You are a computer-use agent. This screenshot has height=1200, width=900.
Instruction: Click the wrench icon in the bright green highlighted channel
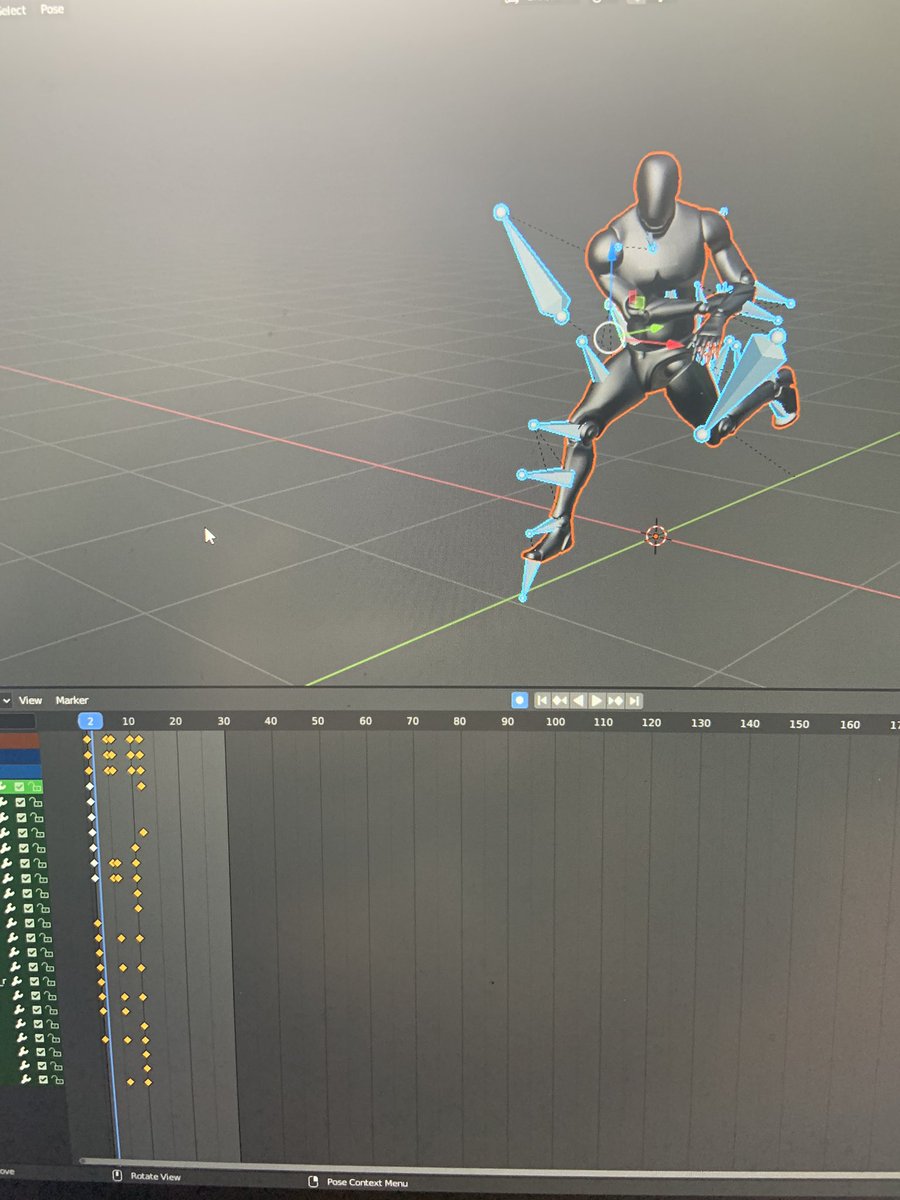click(4, 787)
